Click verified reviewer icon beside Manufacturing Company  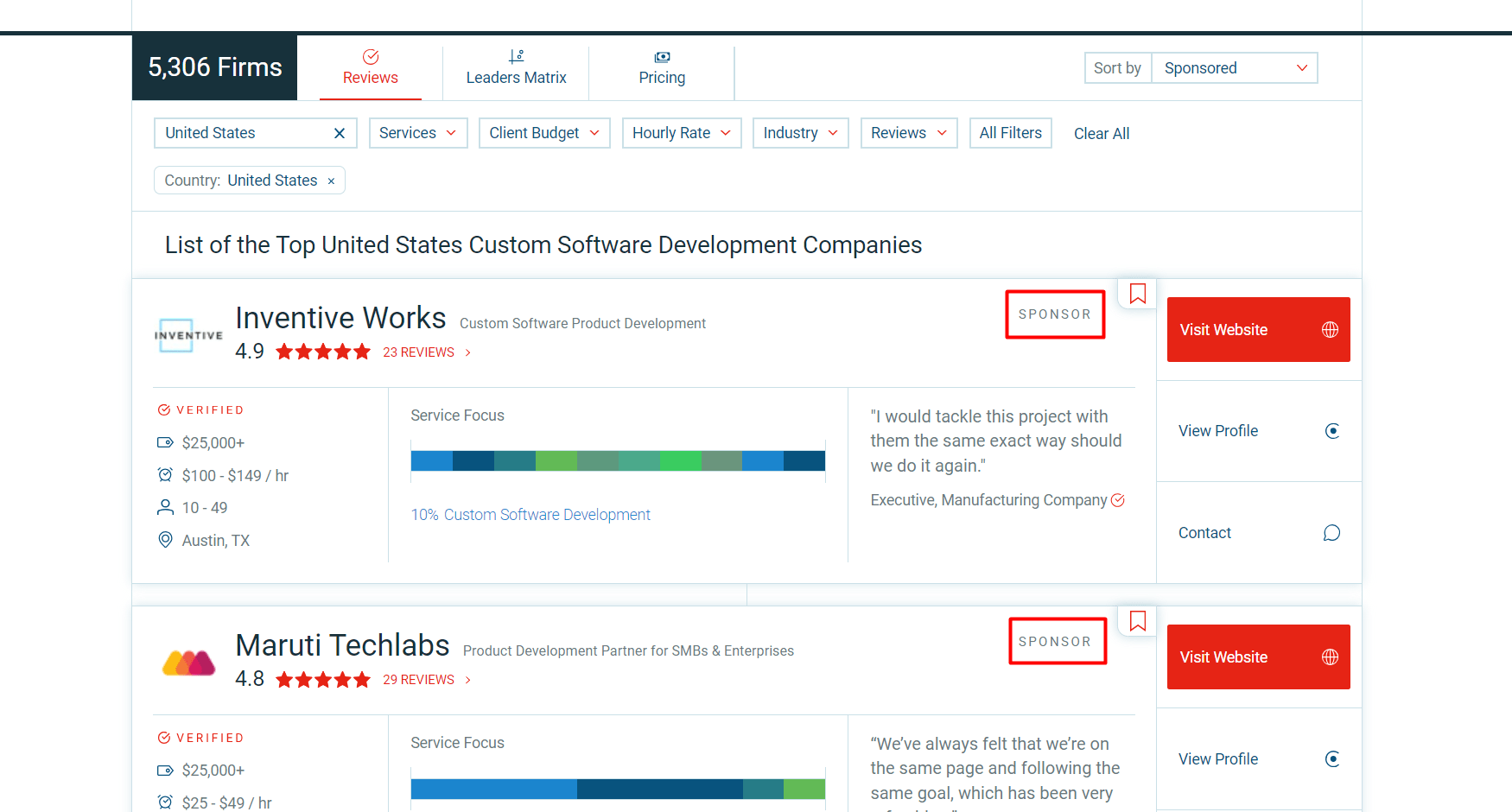point(1118,500)
